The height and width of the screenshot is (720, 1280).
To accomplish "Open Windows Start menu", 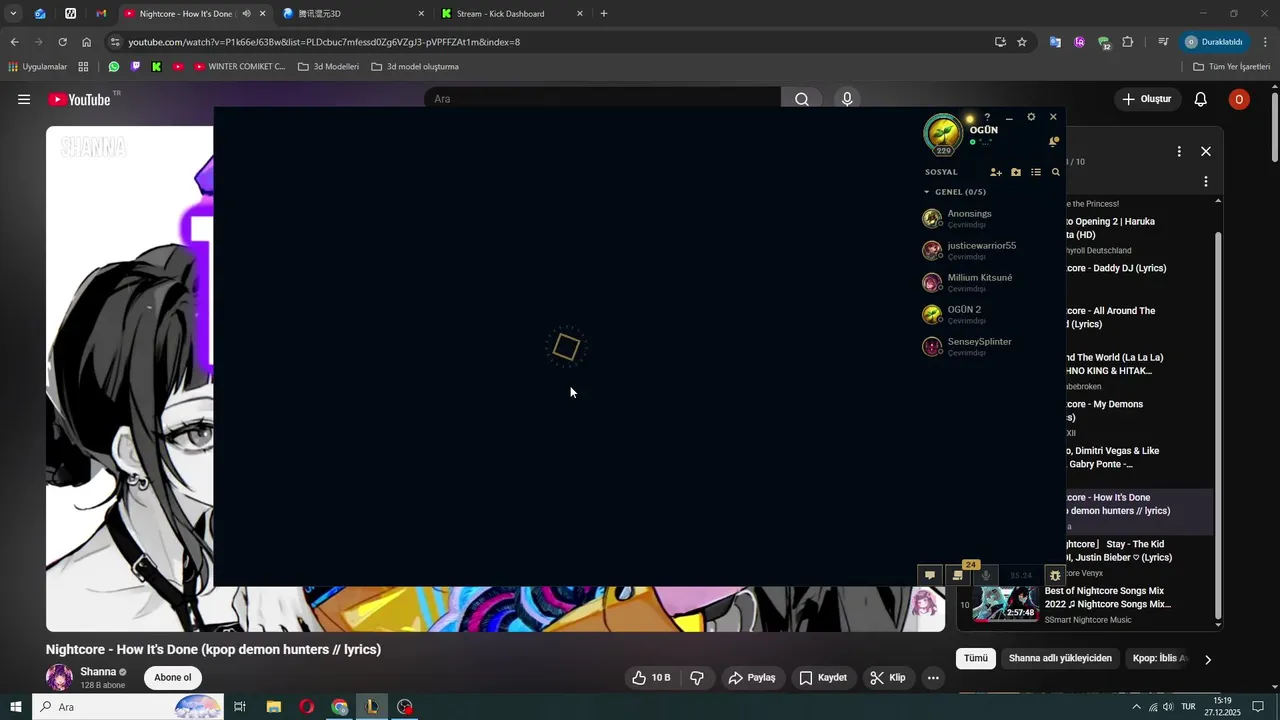I will 16,707.
